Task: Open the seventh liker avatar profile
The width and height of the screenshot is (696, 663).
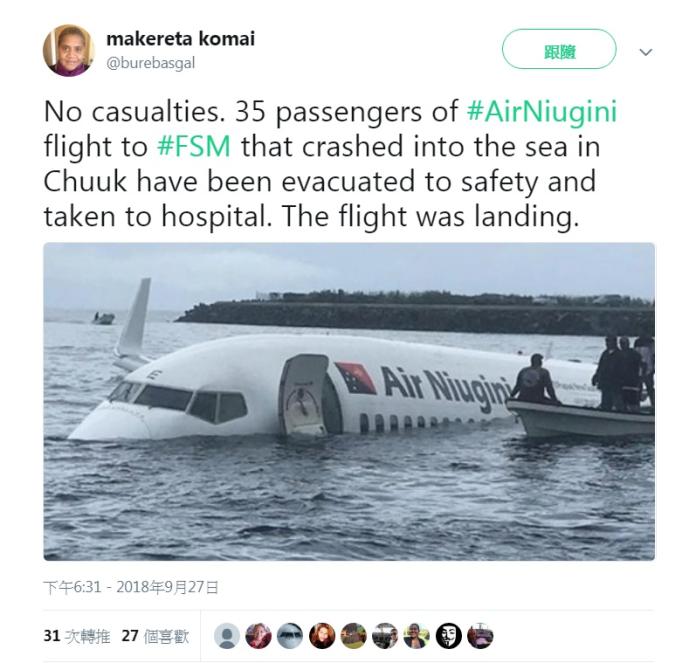Action: [416, 636]
